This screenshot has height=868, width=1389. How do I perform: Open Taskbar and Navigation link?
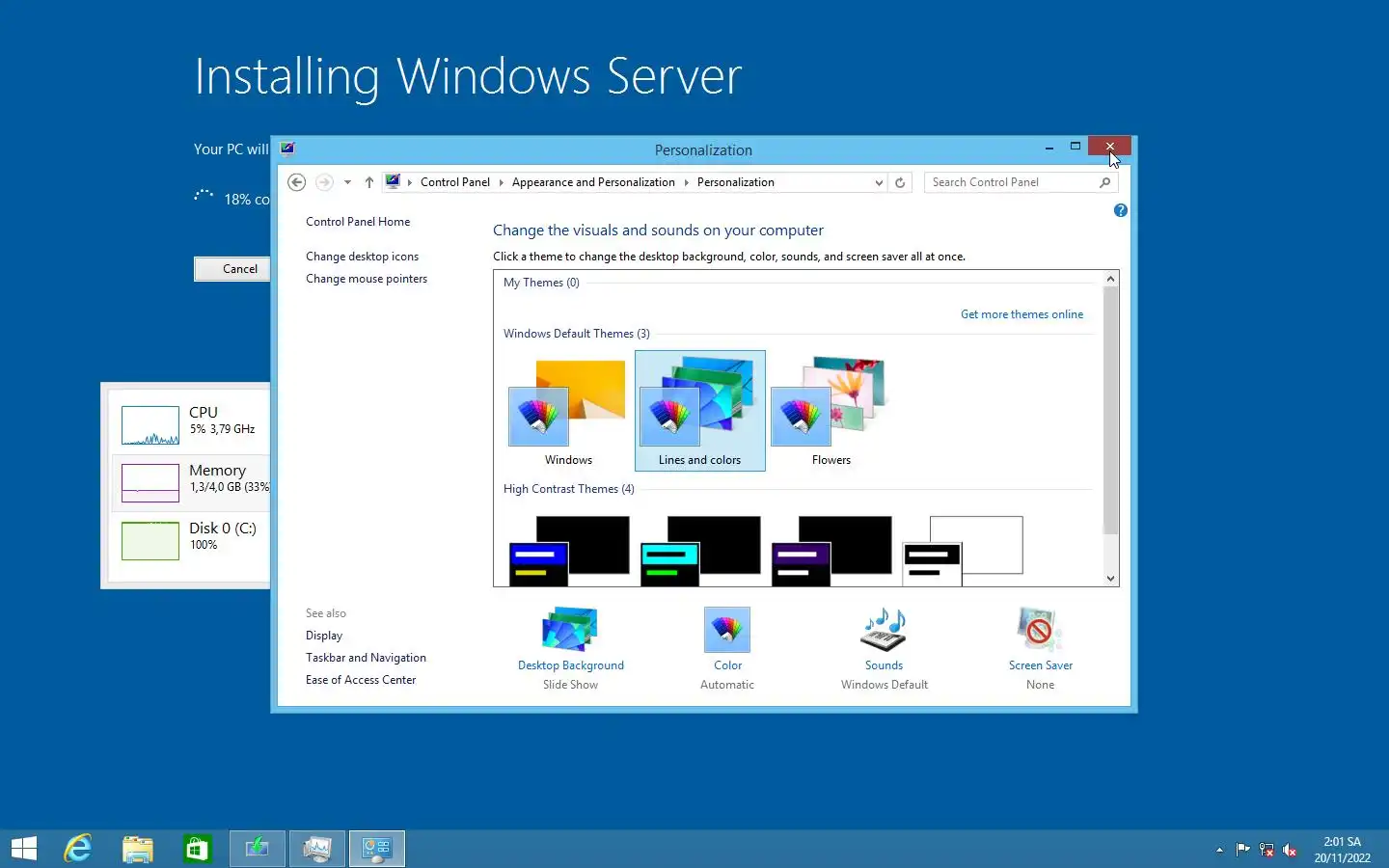point(366,658)
